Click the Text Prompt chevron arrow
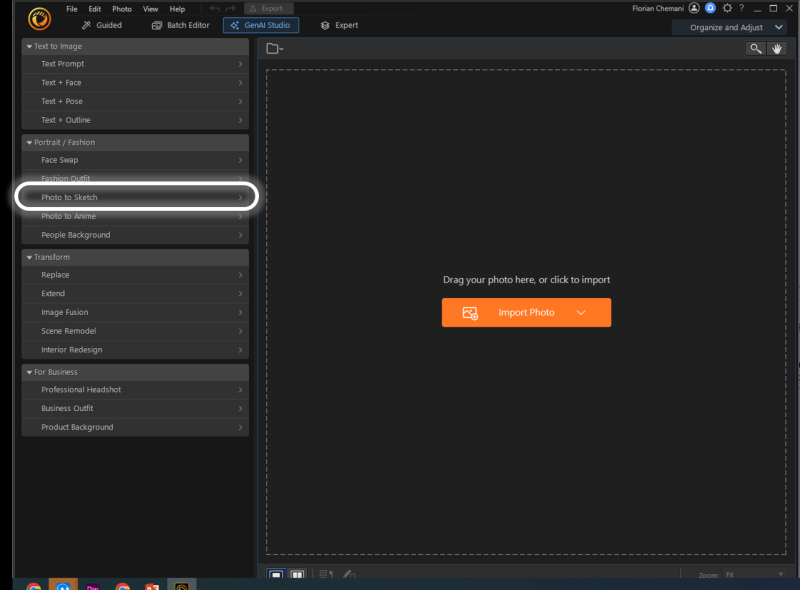The height and width of the screenshot is (590, 800). point(240,64)
